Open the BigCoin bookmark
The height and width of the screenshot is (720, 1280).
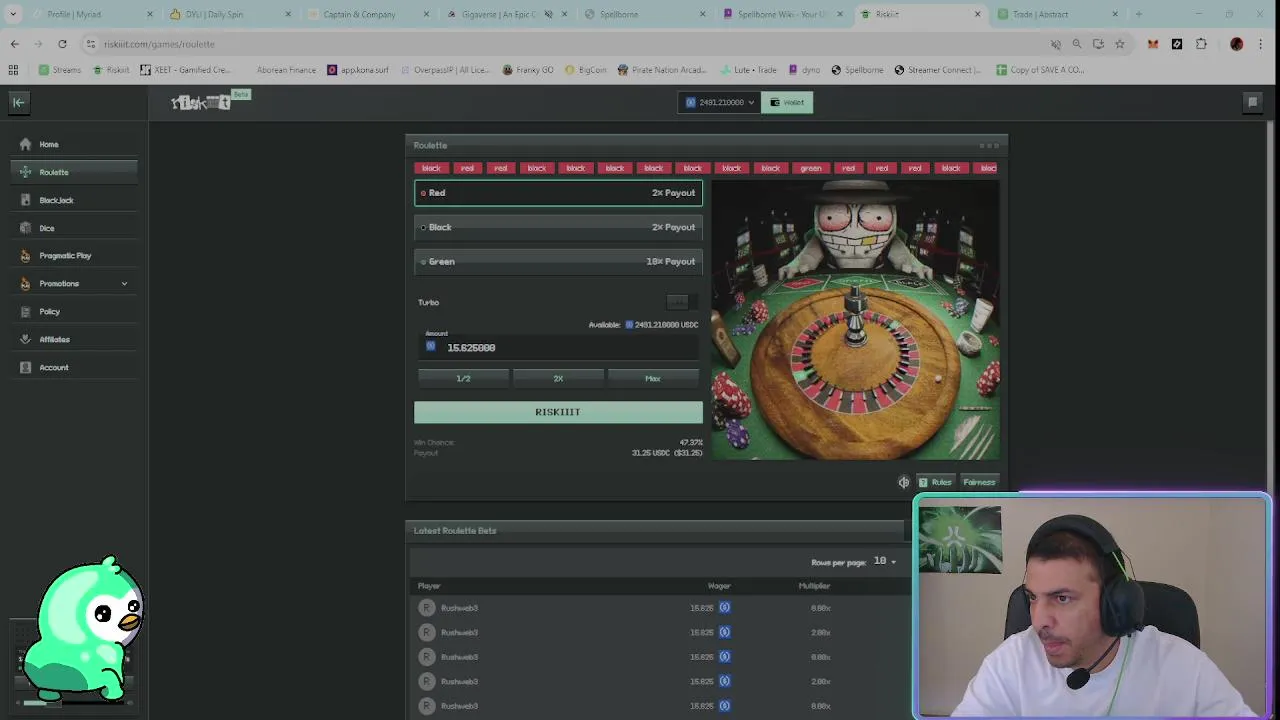585,70
